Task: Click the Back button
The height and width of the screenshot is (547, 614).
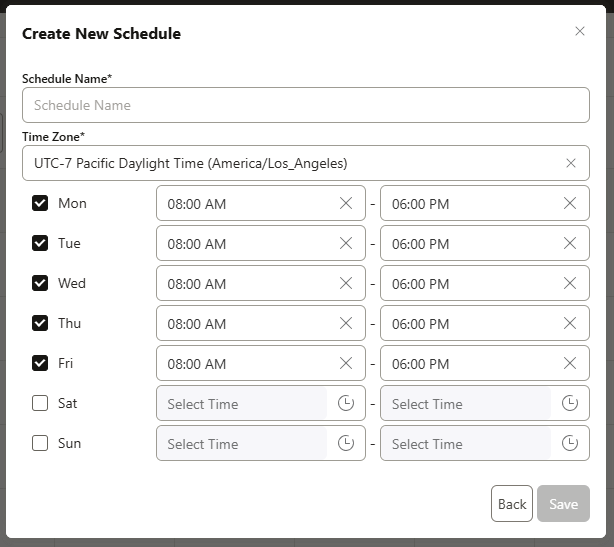Action: pyautogui.click(x=512, y=504)
